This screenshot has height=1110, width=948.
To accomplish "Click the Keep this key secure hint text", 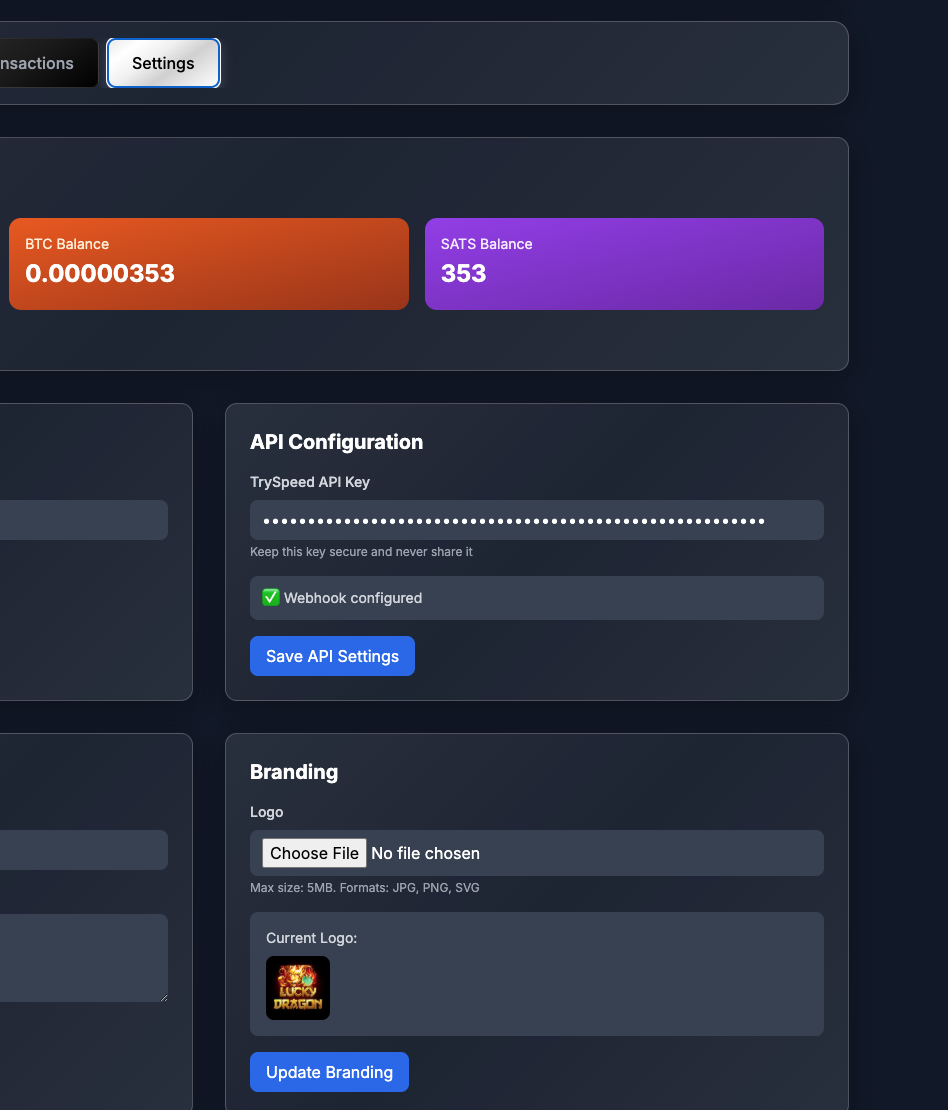I will coord(361,551).
